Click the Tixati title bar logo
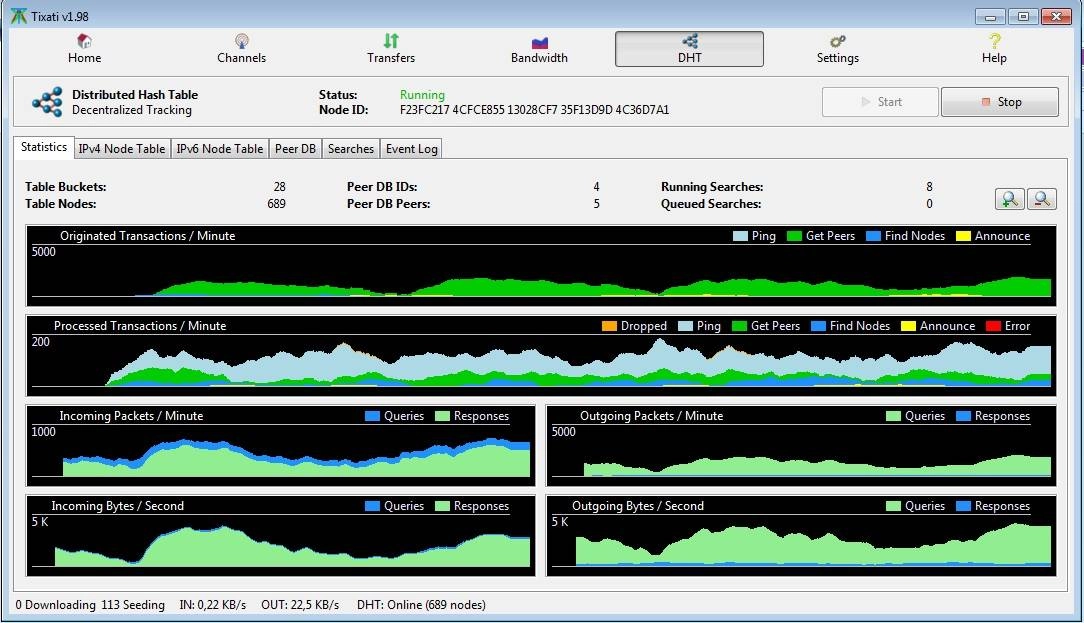 pyautogui.click(x=19, y=16)
